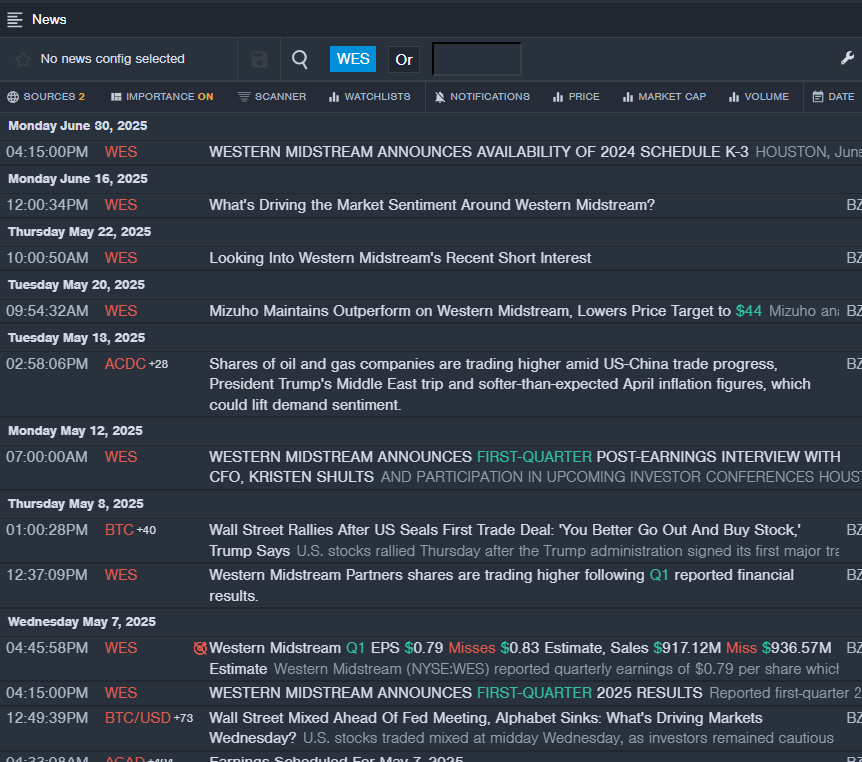Open the Date filter
The width and height of the screenshot is (862, 762).
click(833, 97)
